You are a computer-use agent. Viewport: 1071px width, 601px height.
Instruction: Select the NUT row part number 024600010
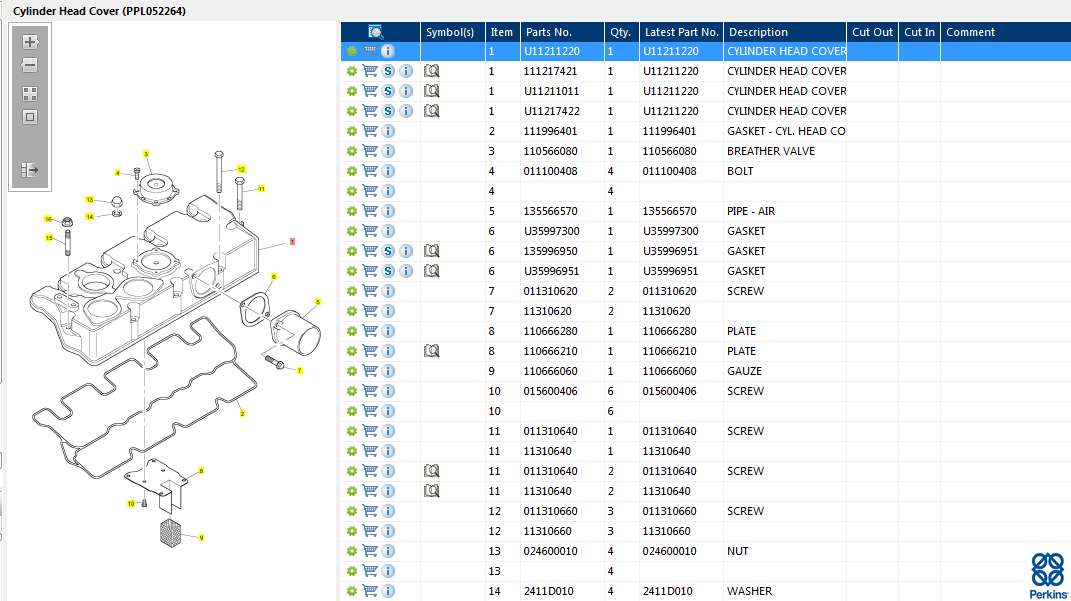(551, 551)
